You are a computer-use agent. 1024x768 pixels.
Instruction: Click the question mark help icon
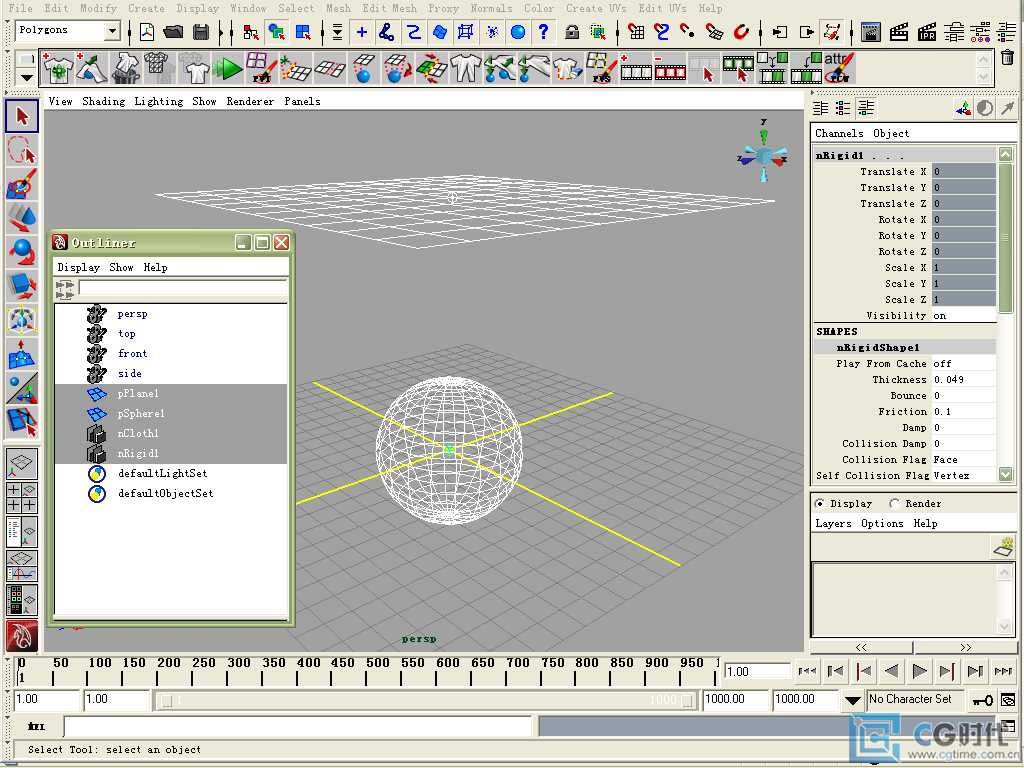pos(543,32)
